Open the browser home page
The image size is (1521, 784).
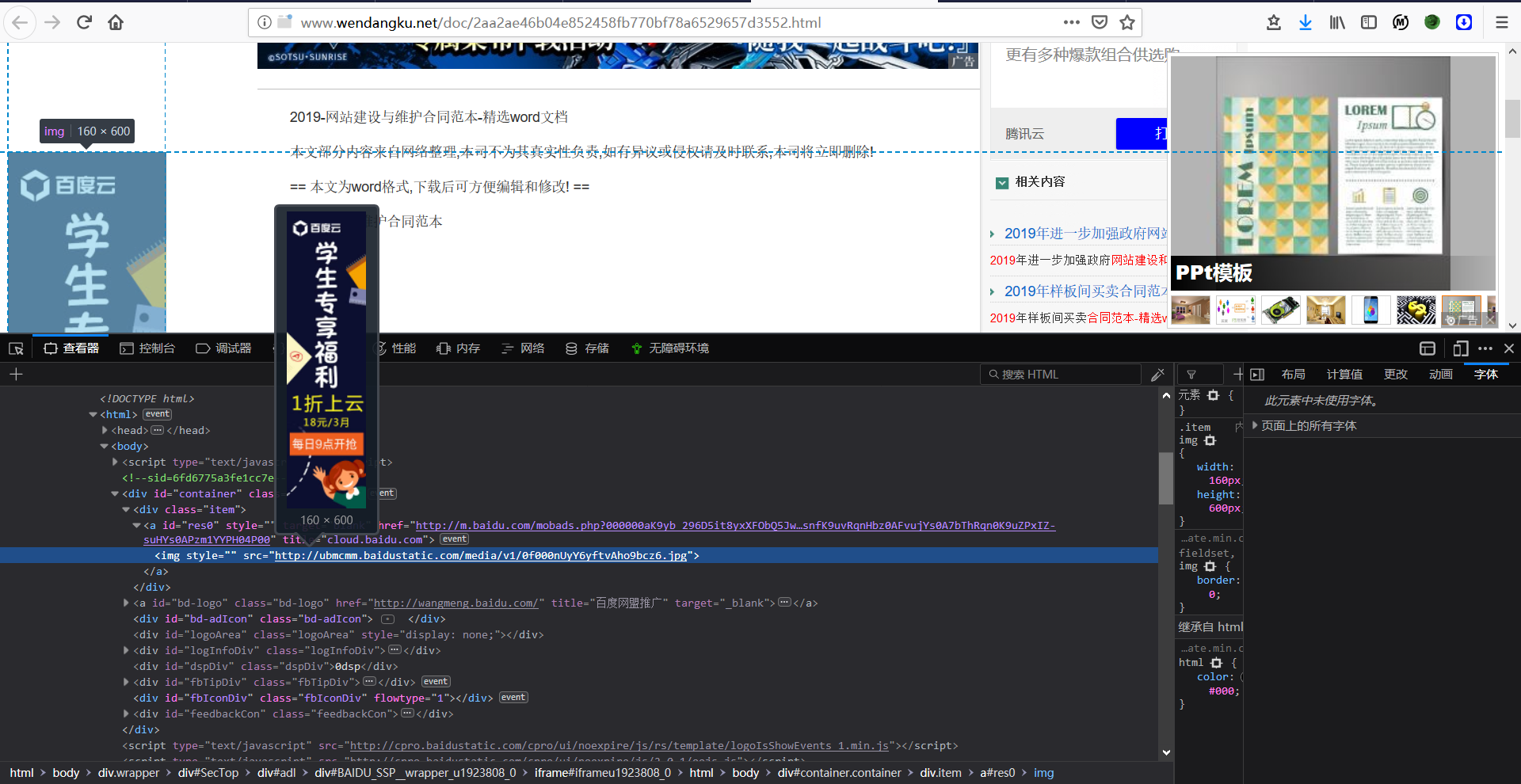pos(116,23)
